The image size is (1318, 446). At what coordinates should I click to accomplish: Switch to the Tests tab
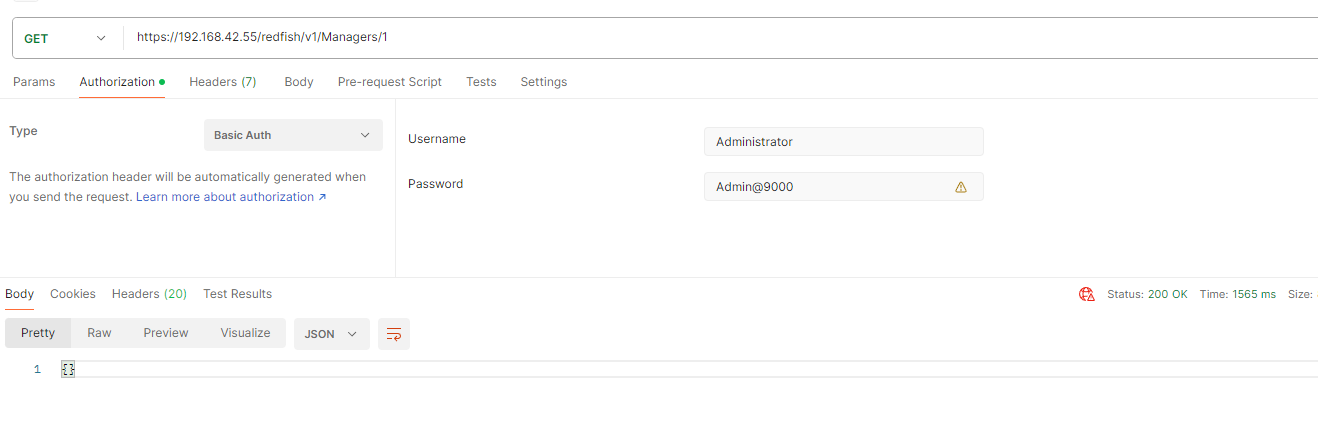(x=481, y=82)
